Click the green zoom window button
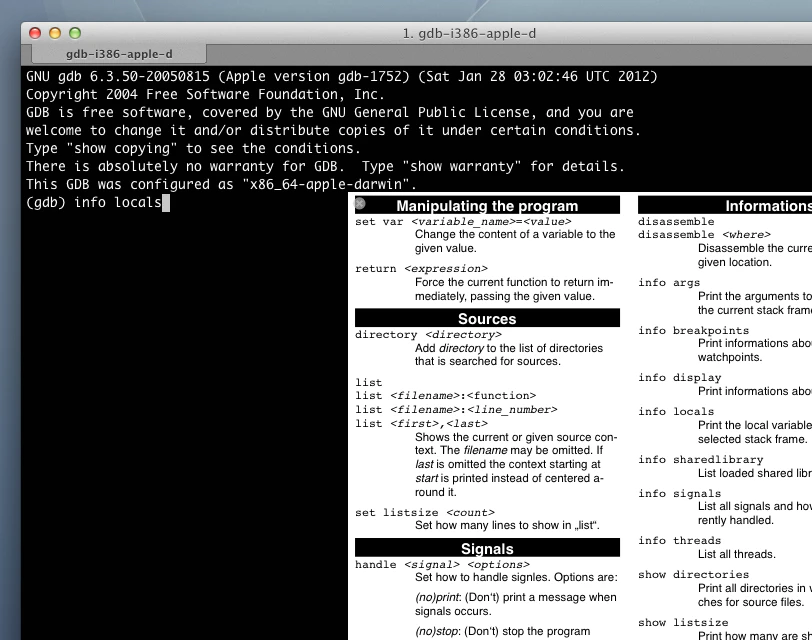The width and height of the screenshot is (812, 640). tap(75, 33)
